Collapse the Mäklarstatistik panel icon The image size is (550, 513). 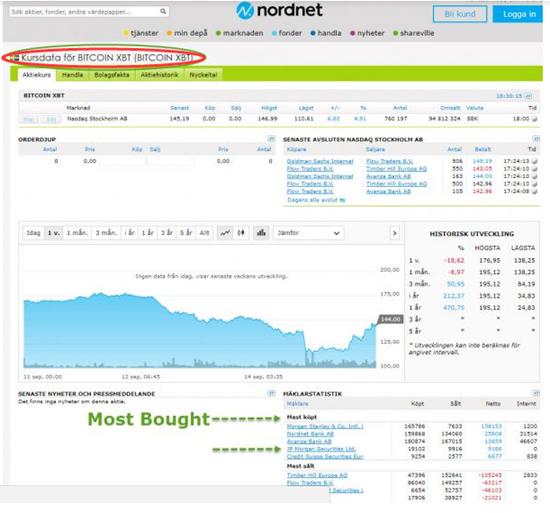click(536, 393)
